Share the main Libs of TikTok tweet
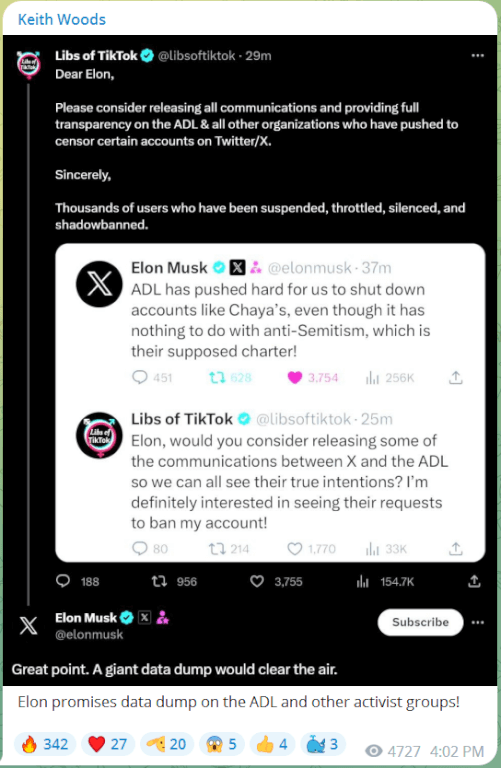 [x=474, y=581]
